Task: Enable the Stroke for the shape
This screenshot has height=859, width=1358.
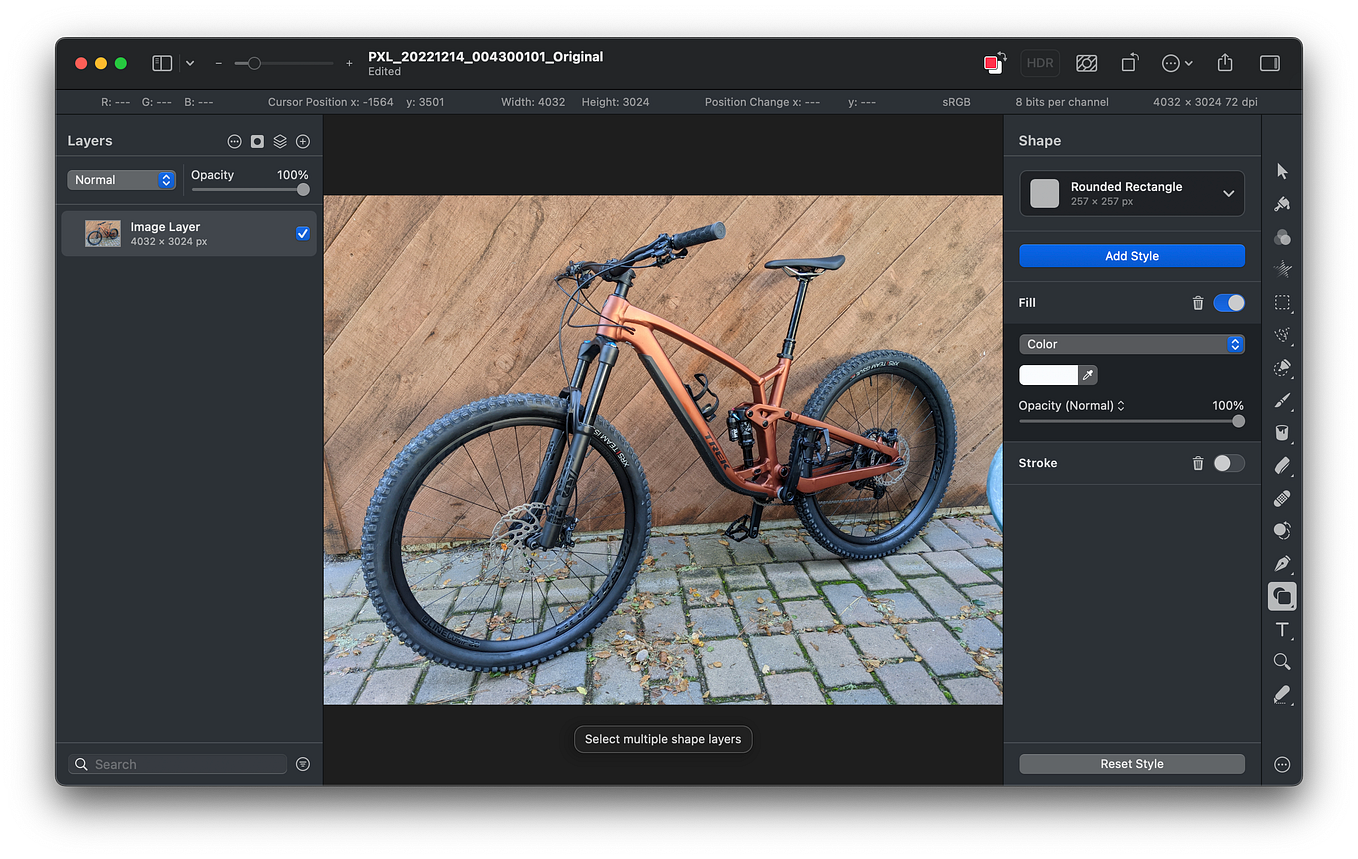Action: (x=1229, y=463)
